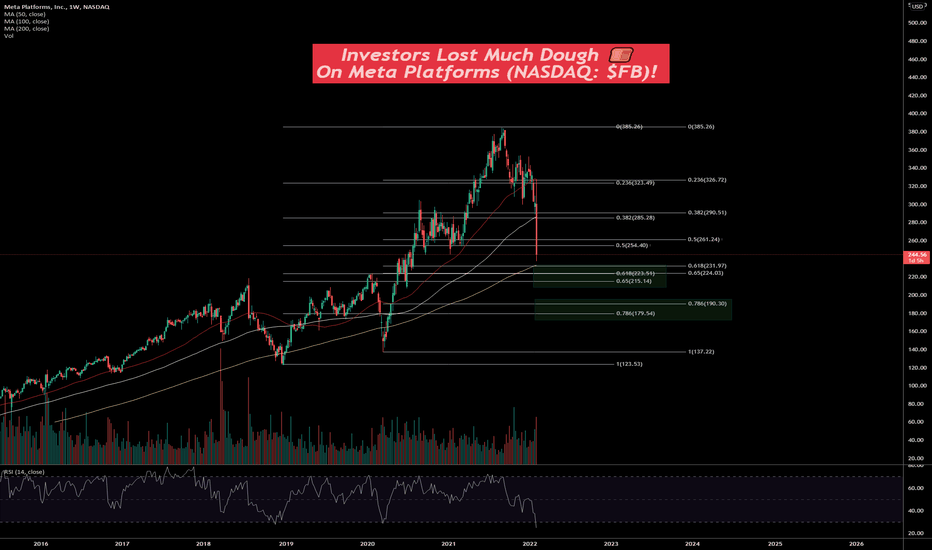Click the 440.00 price axis label
The image size is (932, 550).
click(917, 77)
